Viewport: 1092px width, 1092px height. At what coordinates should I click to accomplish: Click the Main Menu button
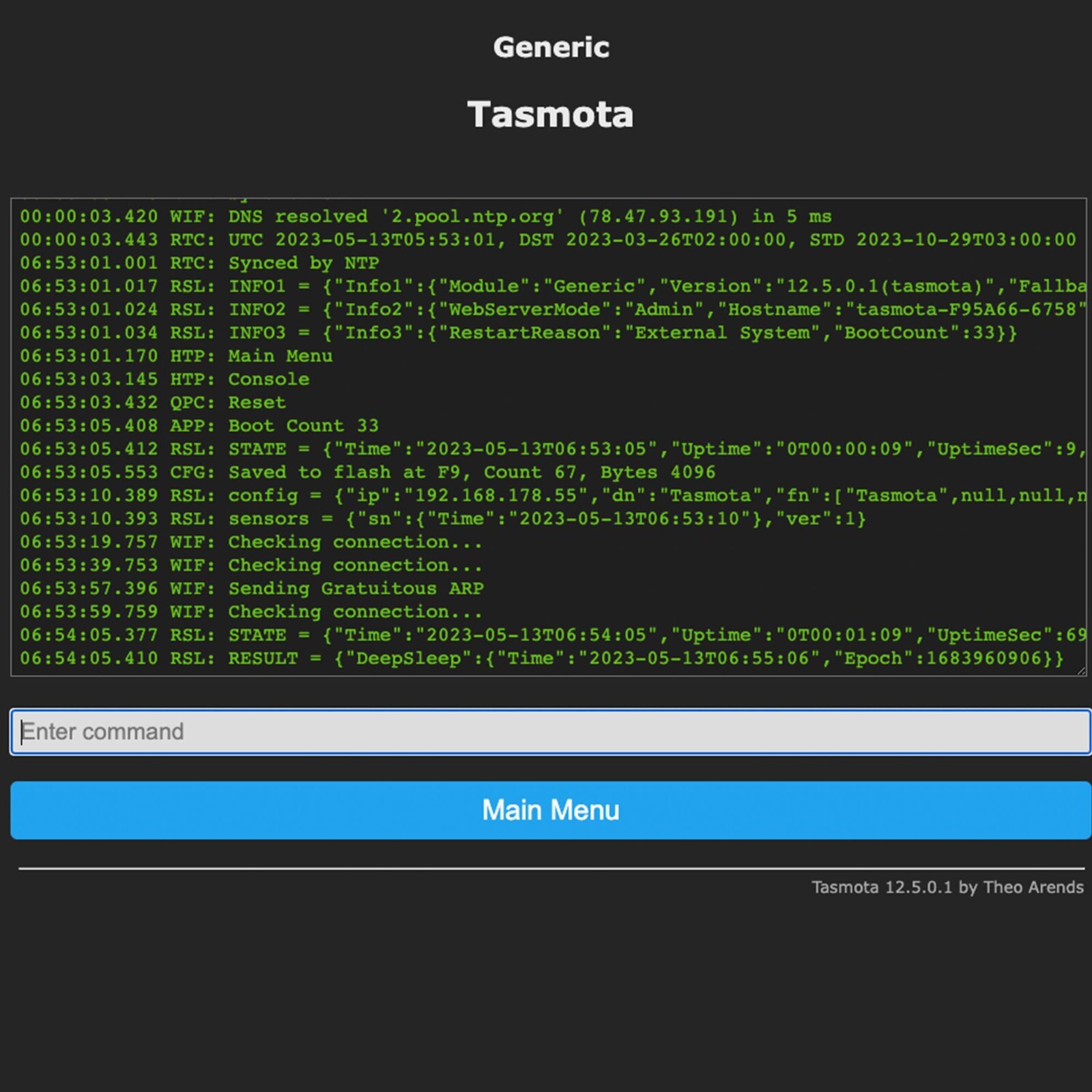(551, 810)
